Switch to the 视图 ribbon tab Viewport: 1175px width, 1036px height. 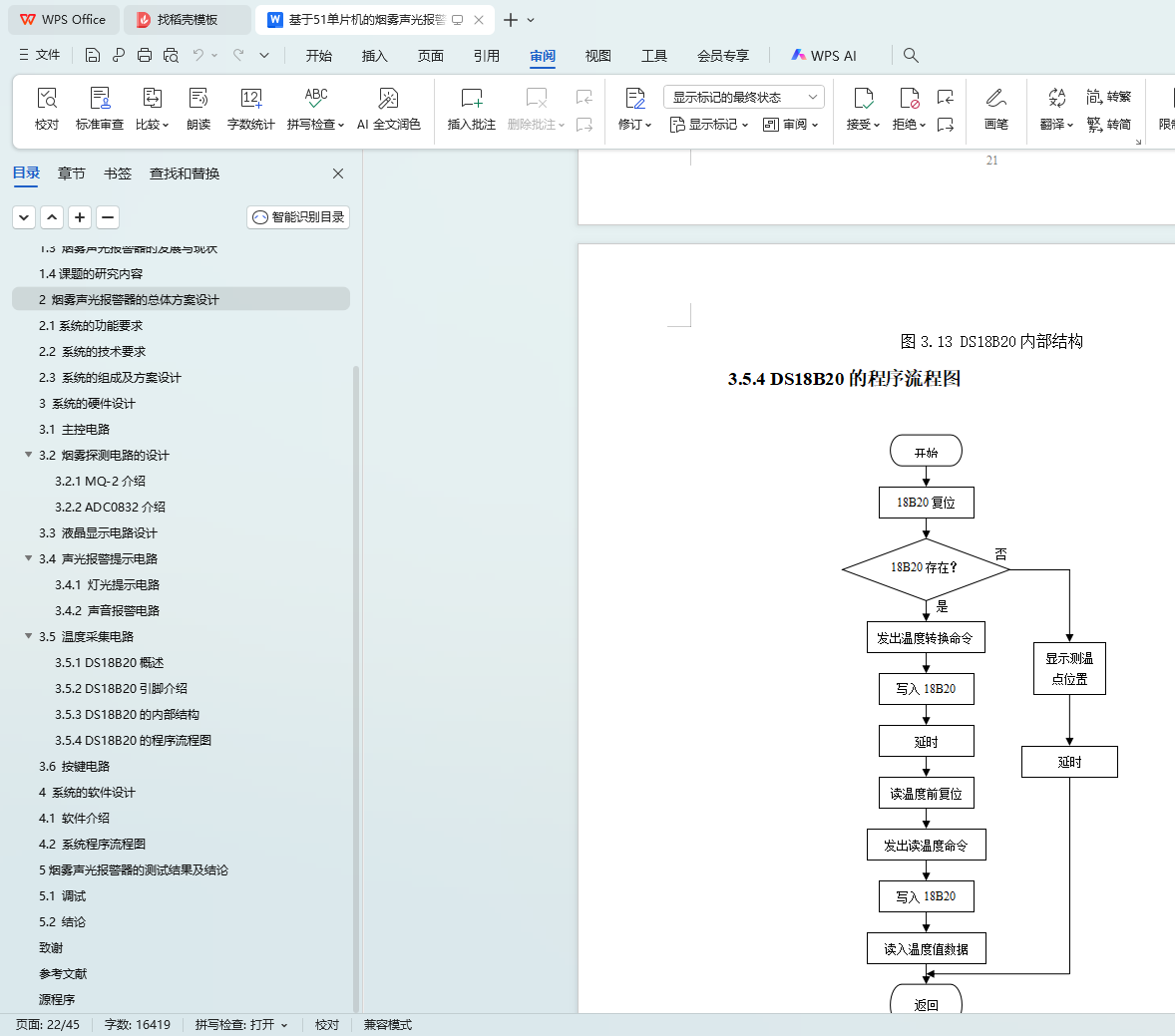click(x=598, y=56)
